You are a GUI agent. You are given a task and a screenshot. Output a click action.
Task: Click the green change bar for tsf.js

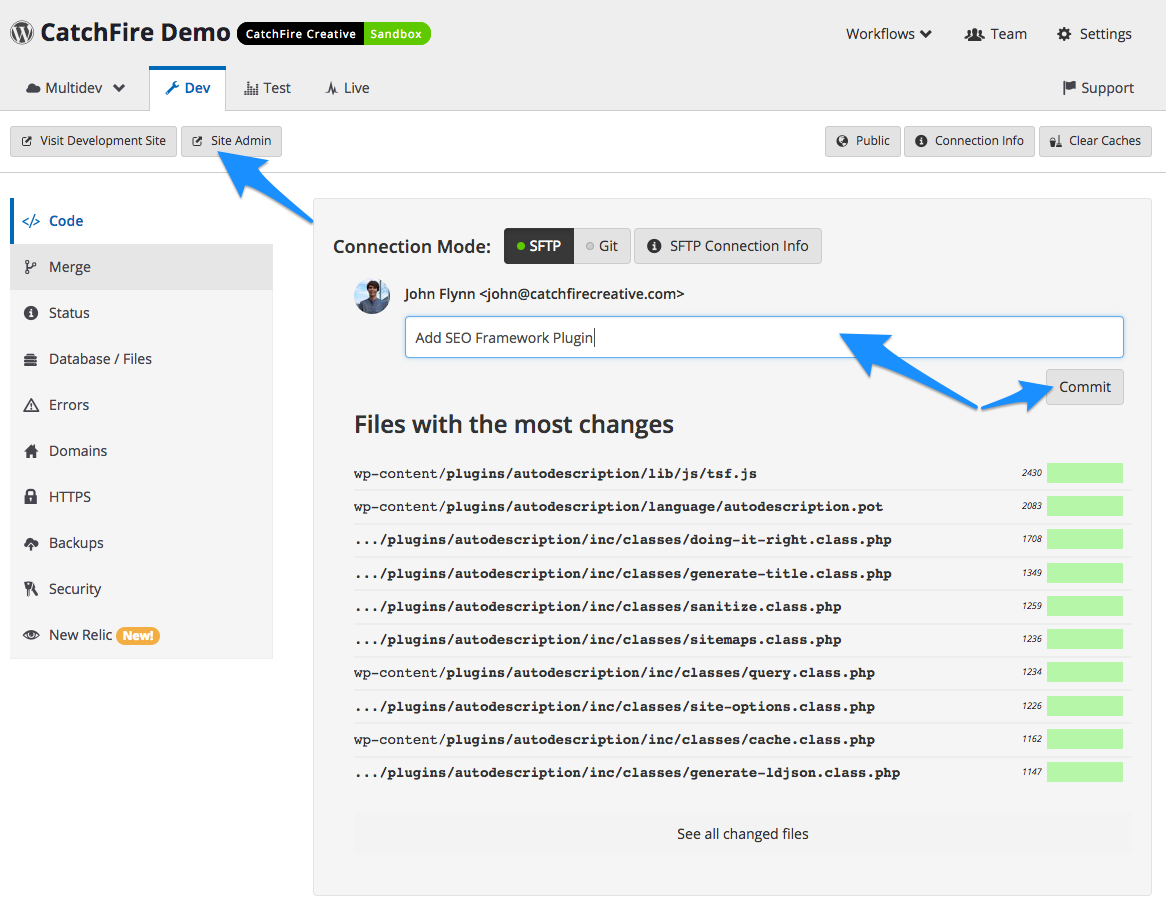tap(1085, 473)
